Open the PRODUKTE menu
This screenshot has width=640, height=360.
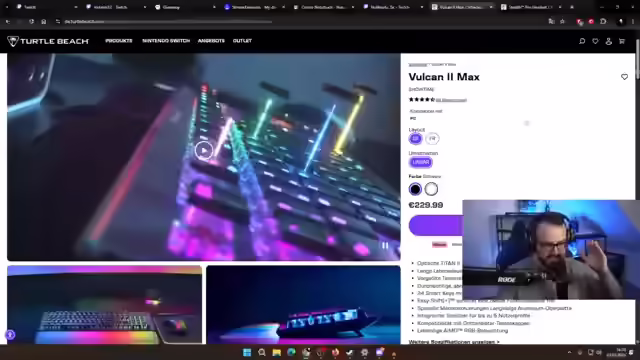point(119,41)
